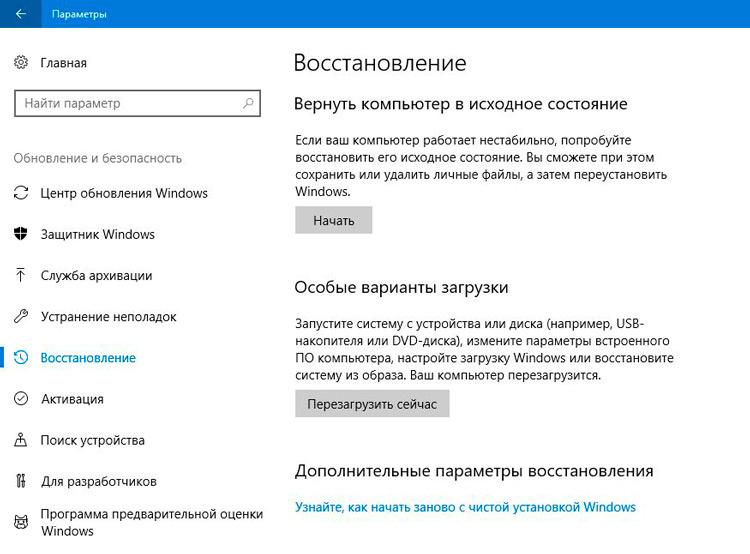Click the Обновление и безопасность category label

tap(98, 158)
